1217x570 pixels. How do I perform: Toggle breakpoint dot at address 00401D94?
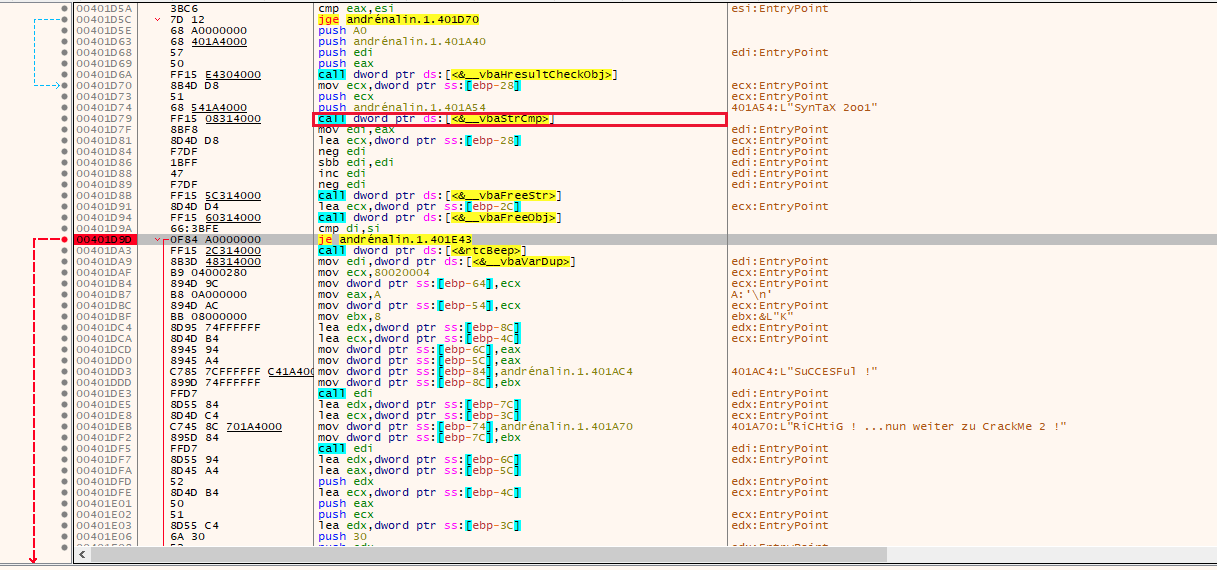coord(66,218)
